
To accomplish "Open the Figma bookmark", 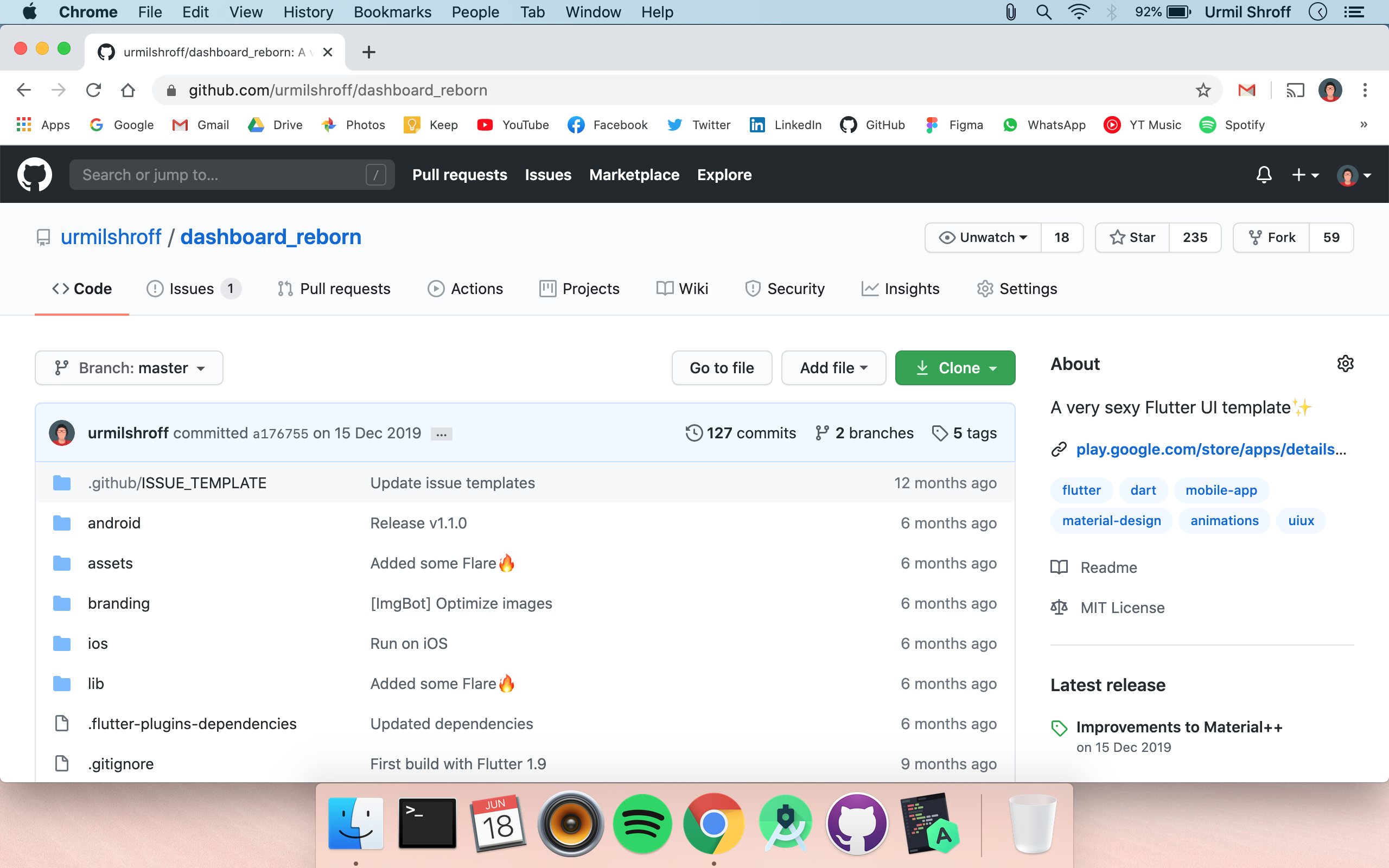I will pos(953,125).
